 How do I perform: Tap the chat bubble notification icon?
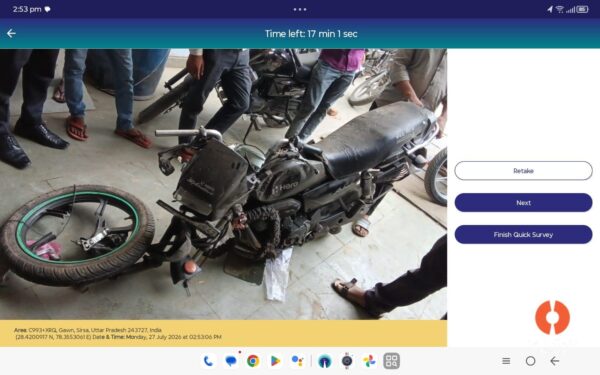47,9
